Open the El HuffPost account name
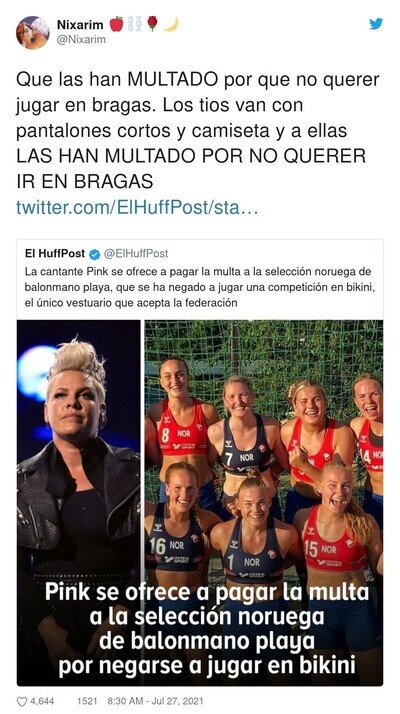This screenshot has width=400, height=714. pos(55,254)
